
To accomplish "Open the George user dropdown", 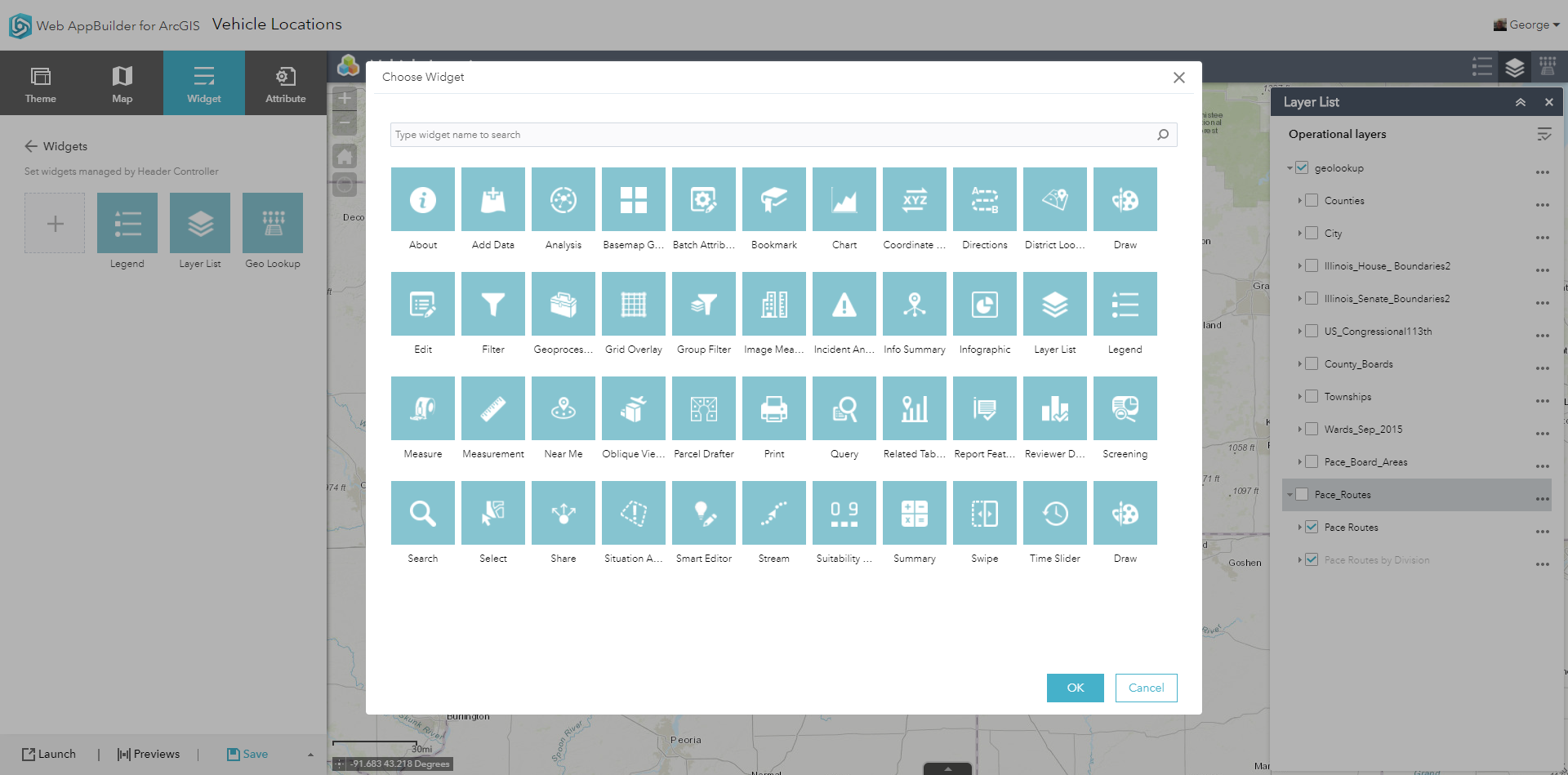I will 1527,24.
